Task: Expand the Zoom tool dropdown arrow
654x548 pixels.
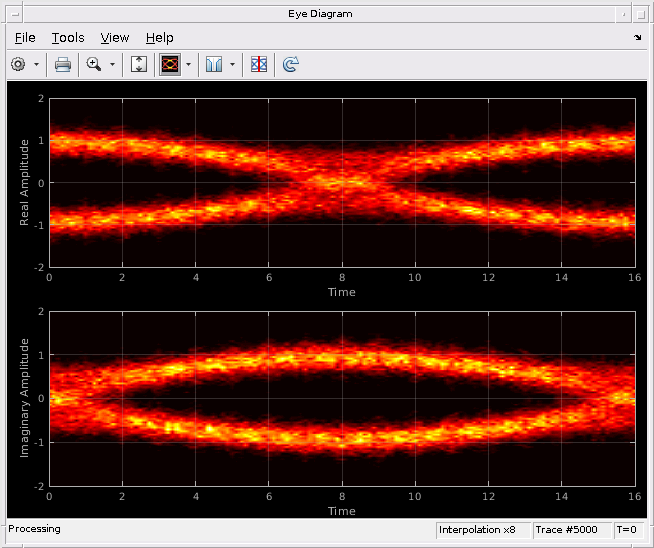Action: pos(112,64)
